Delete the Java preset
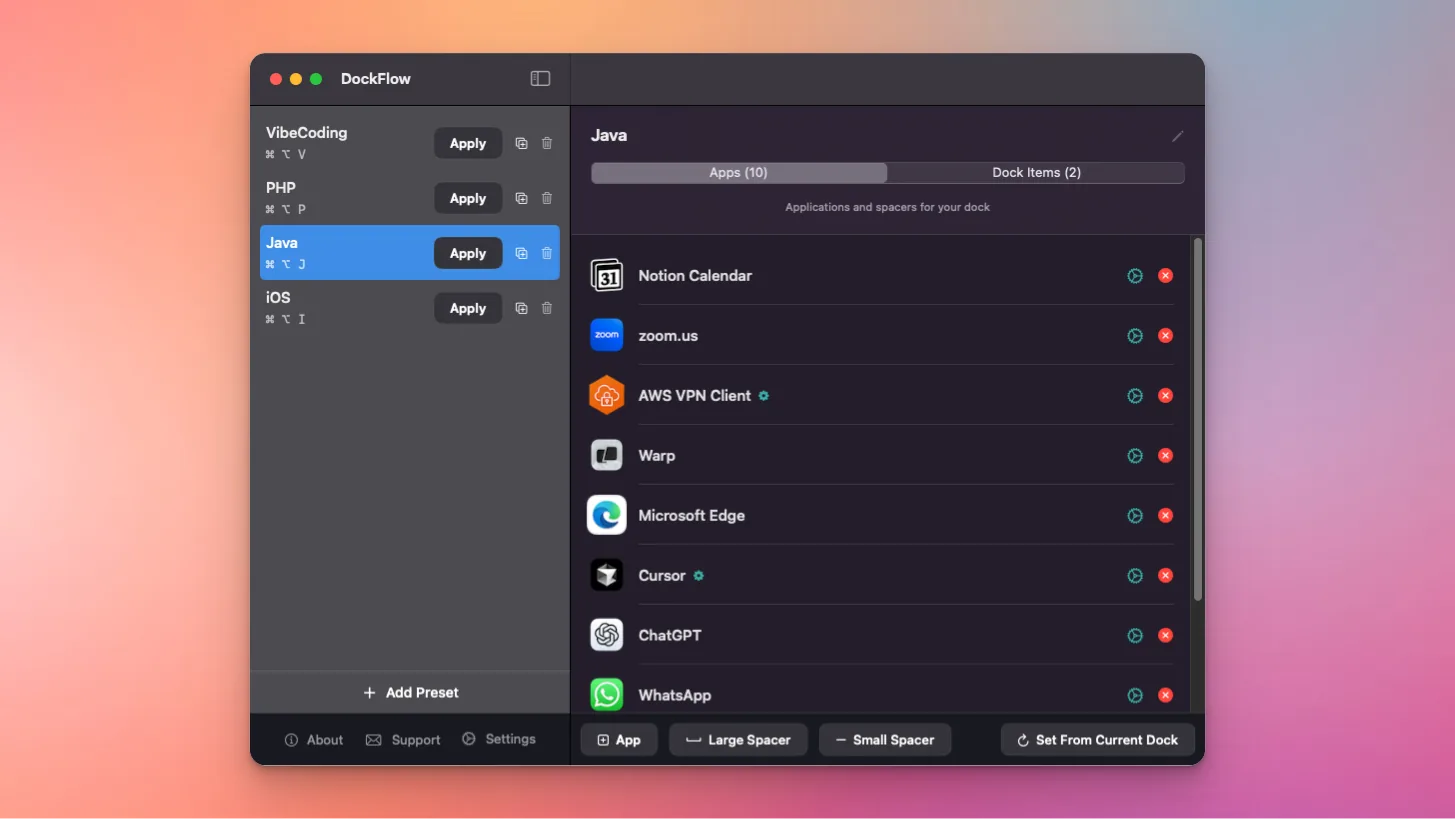This screenshot has width=1456, height=819. 547,253
